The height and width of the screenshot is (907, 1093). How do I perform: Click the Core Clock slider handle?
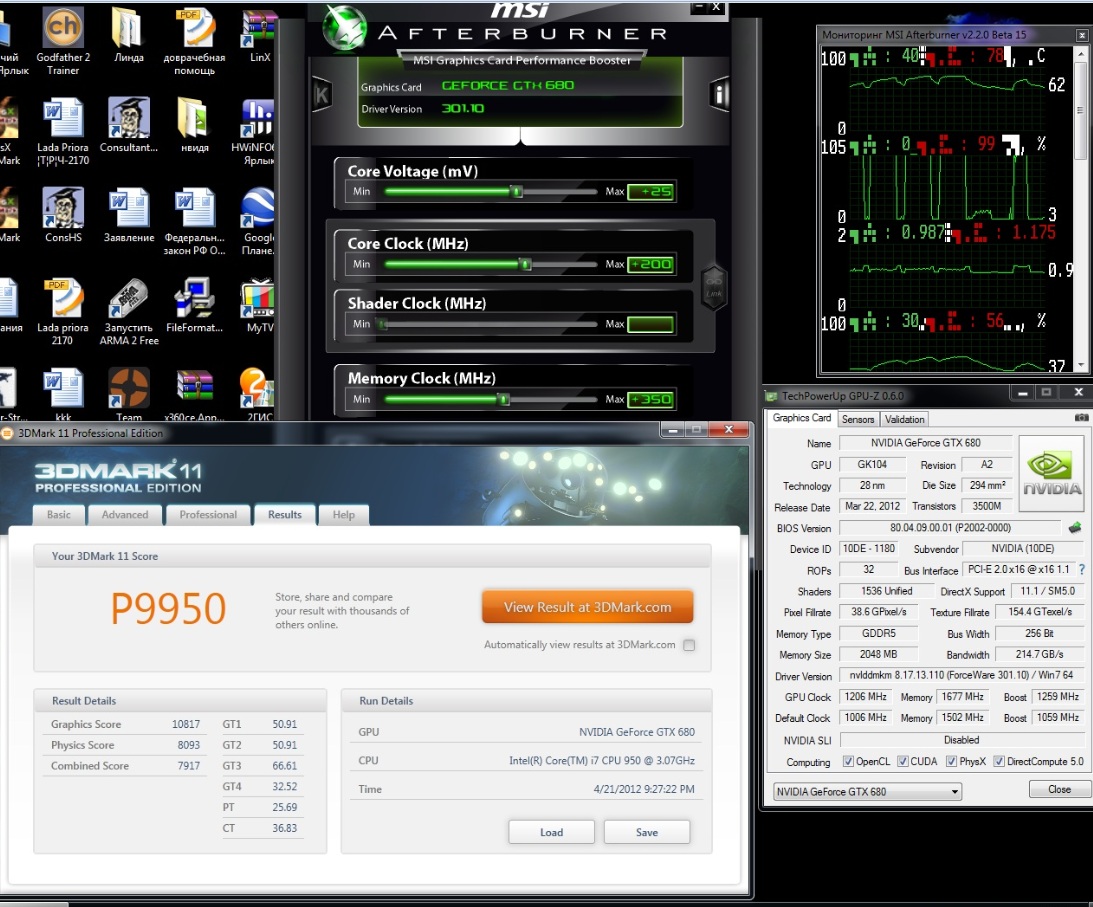pyautogui.click(x=526, y=264)
